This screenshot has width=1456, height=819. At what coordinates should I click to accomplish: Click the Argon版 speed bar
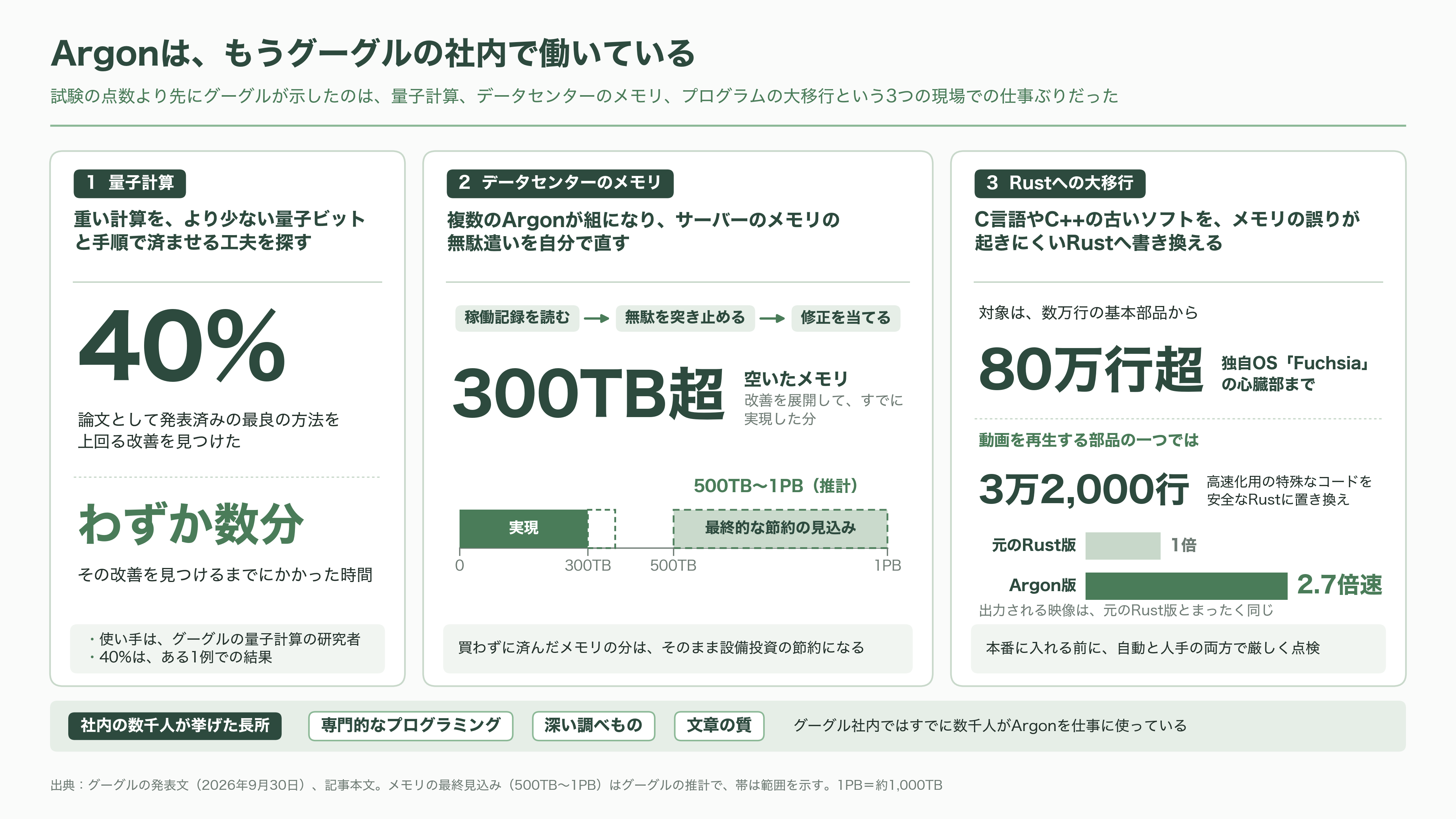(x=1186, y=585)
